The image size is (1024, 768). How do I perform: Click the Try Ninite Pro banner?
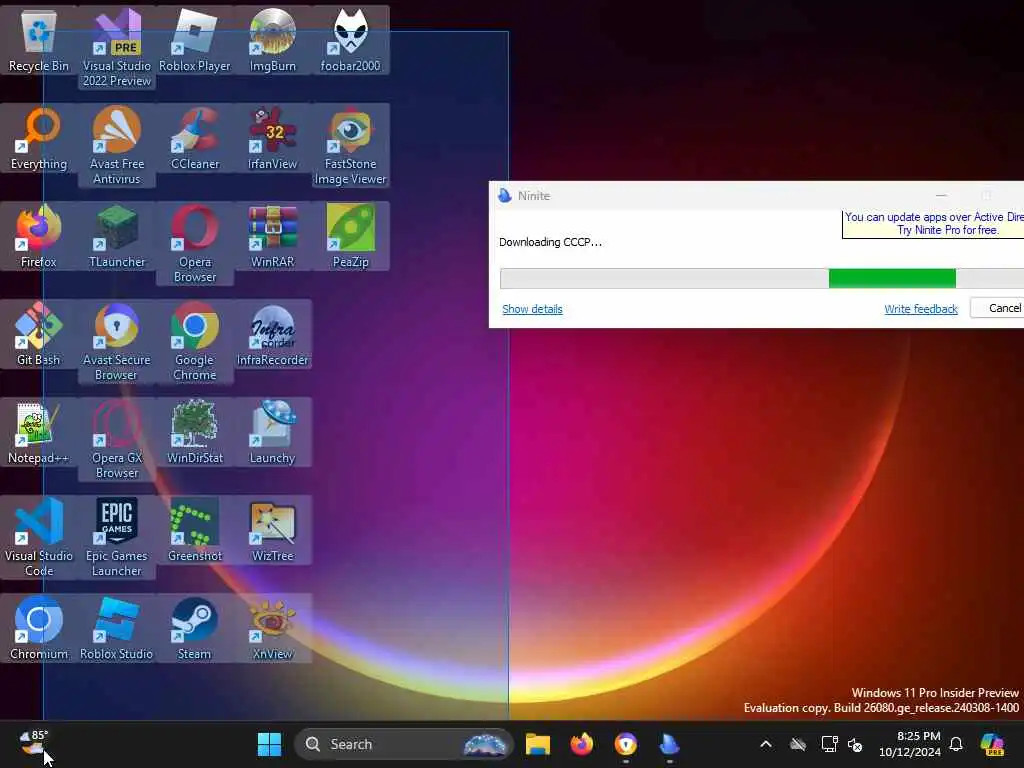pyautogui.click(x=933, y=223)
